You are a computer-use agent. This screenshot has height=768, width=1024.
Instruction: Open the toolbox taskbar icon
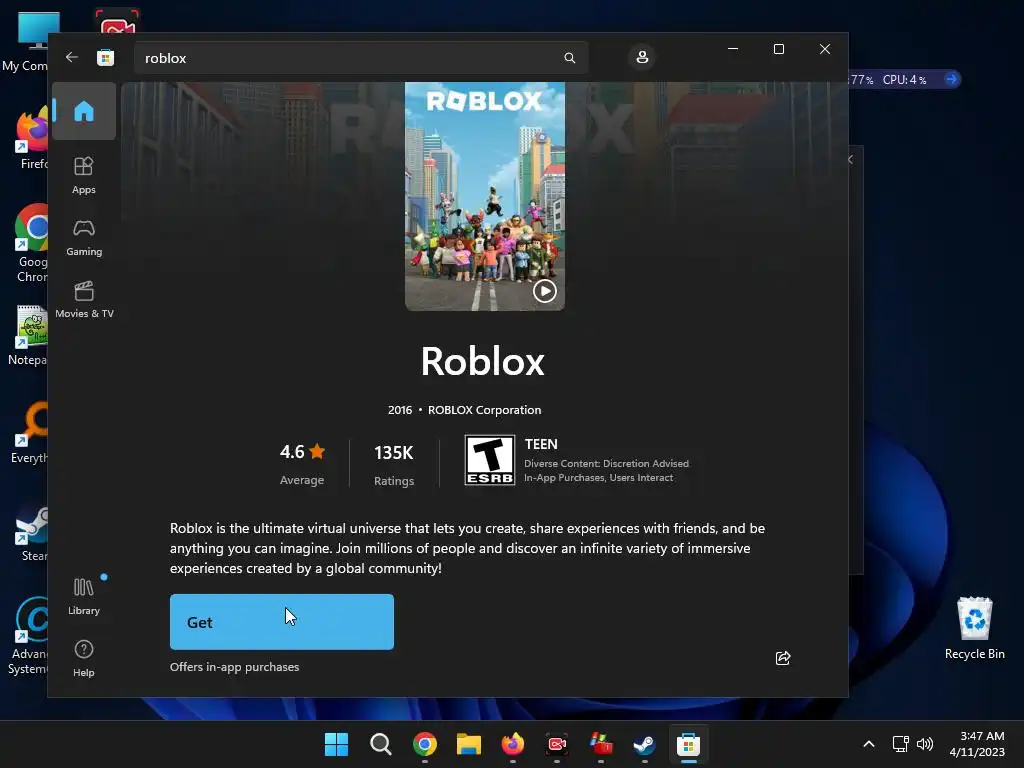[x=601, y=744]
